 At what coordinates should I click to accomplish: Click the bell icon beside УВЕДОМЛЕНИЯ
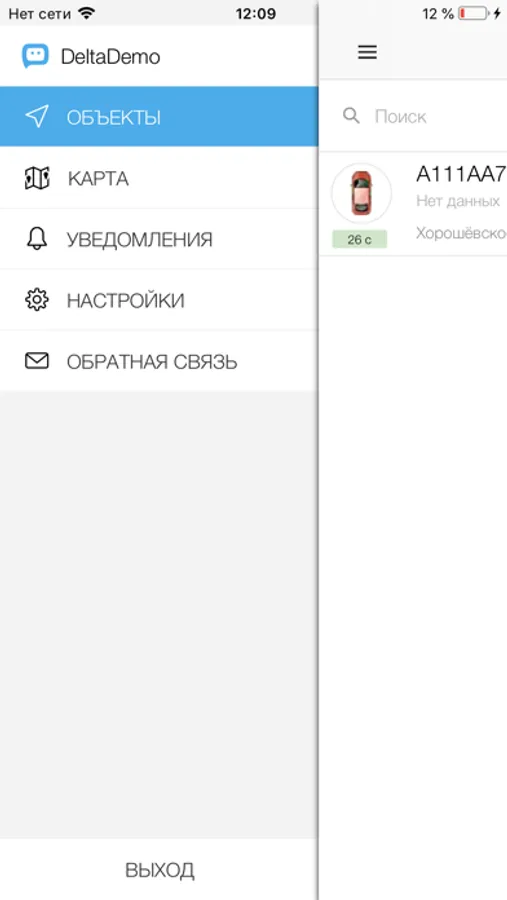[x=37, y=238]
